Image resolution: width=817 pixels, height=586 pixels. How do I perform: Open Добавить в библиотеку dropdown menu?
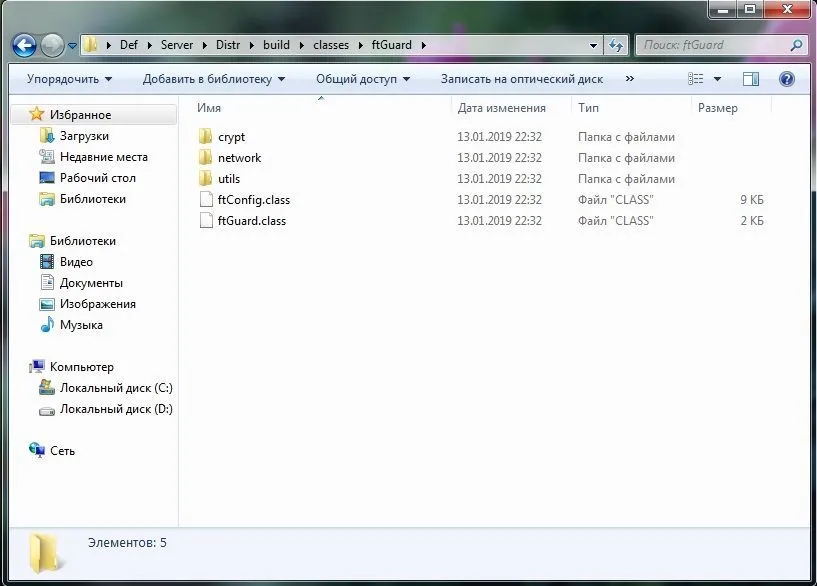(214, 79)
